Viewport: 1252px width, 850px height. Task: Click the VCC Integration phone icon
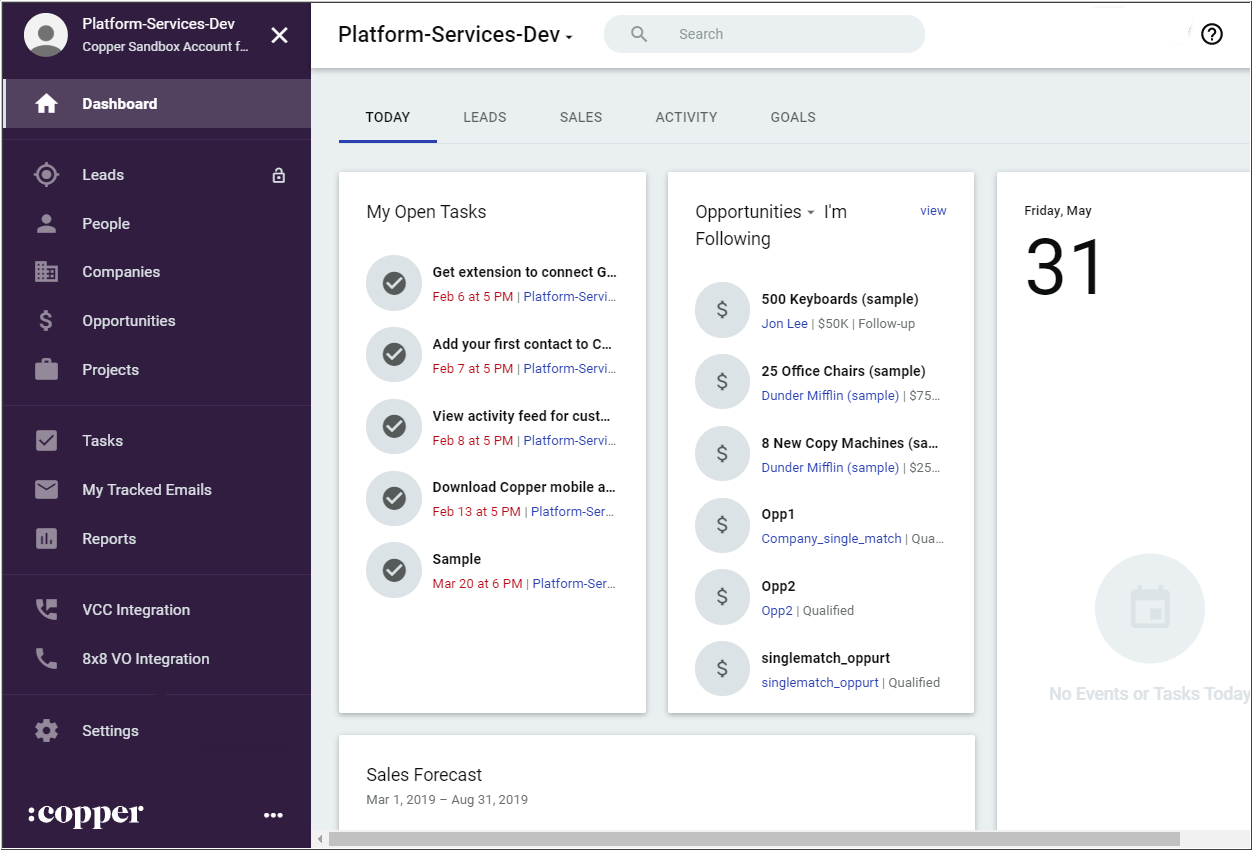pos(46,610)
